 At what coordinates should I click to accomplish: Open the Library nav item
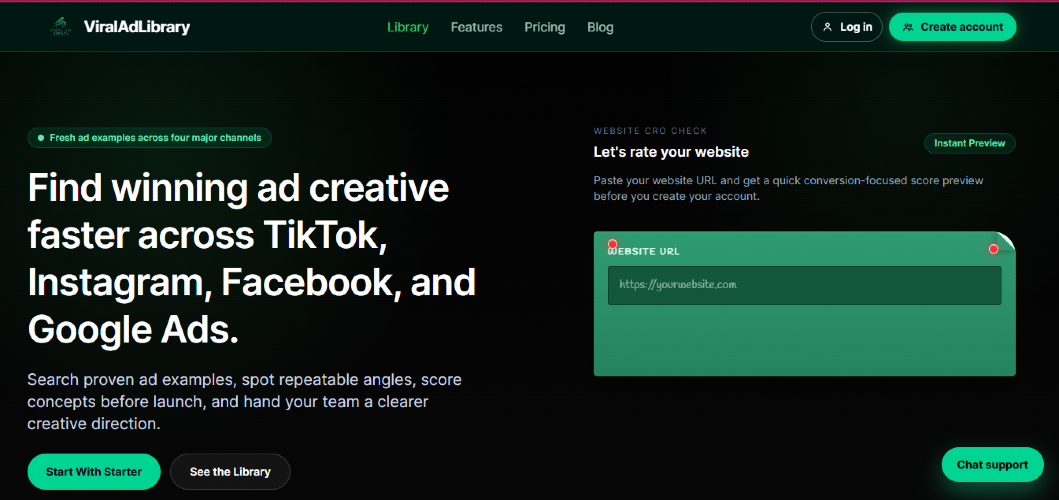click(x=408, y=27)
